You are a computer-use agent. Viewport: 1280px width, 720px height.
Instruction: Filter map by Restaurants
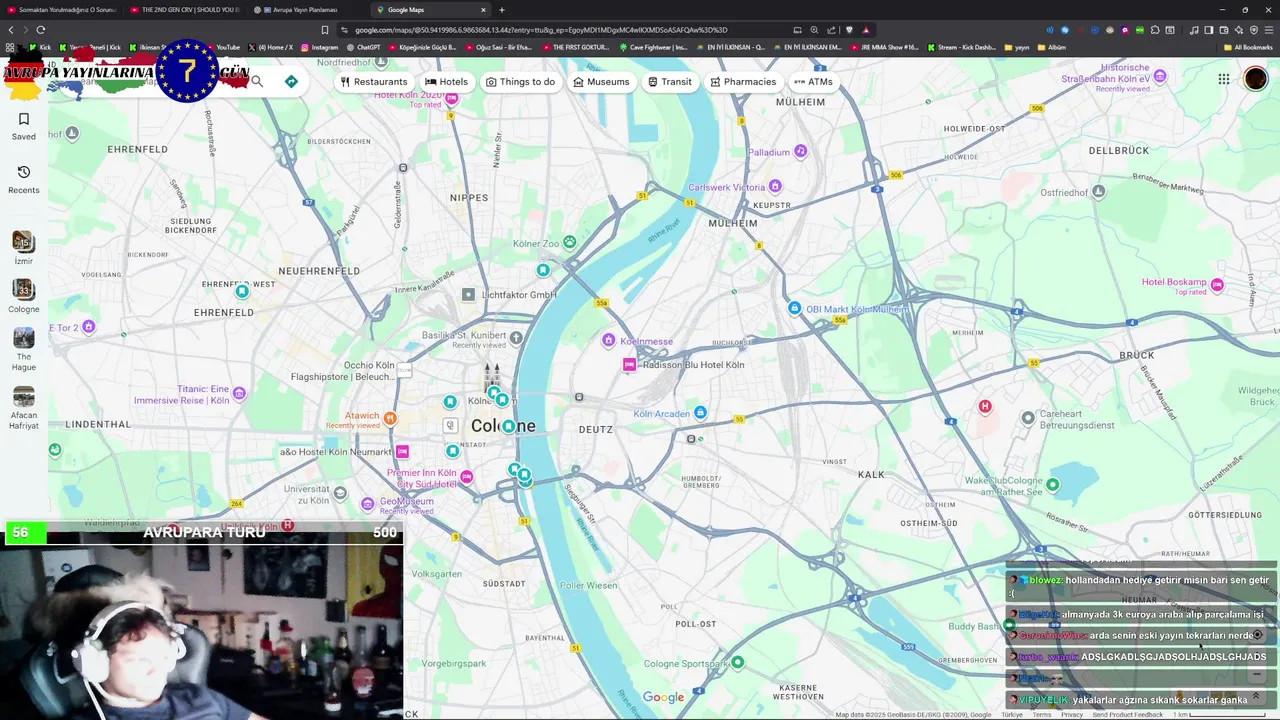(374, 82)
